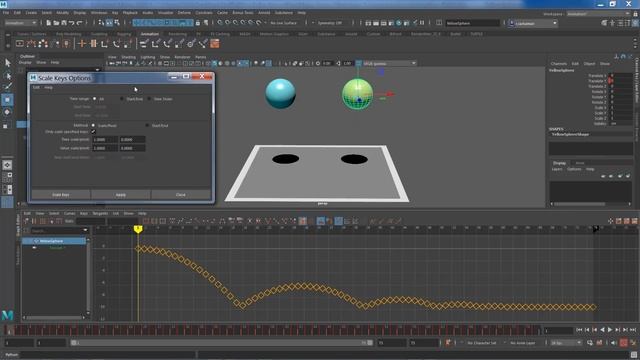Click the sign-in user account icon
Viewport: 640px width, 360px height.
pyautogui.click(x=511, y=23)
